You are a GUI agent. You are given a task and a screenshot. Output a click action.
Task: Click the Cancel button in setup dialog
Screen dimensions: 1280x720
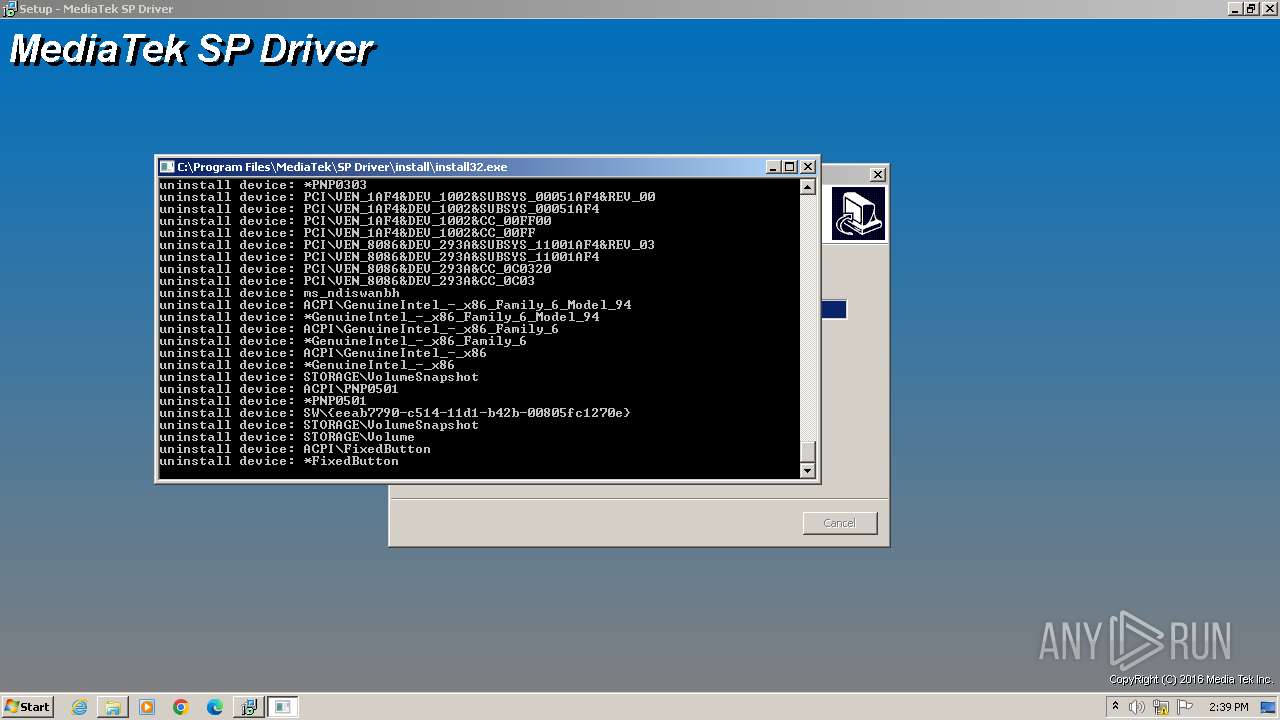point(840,523)
